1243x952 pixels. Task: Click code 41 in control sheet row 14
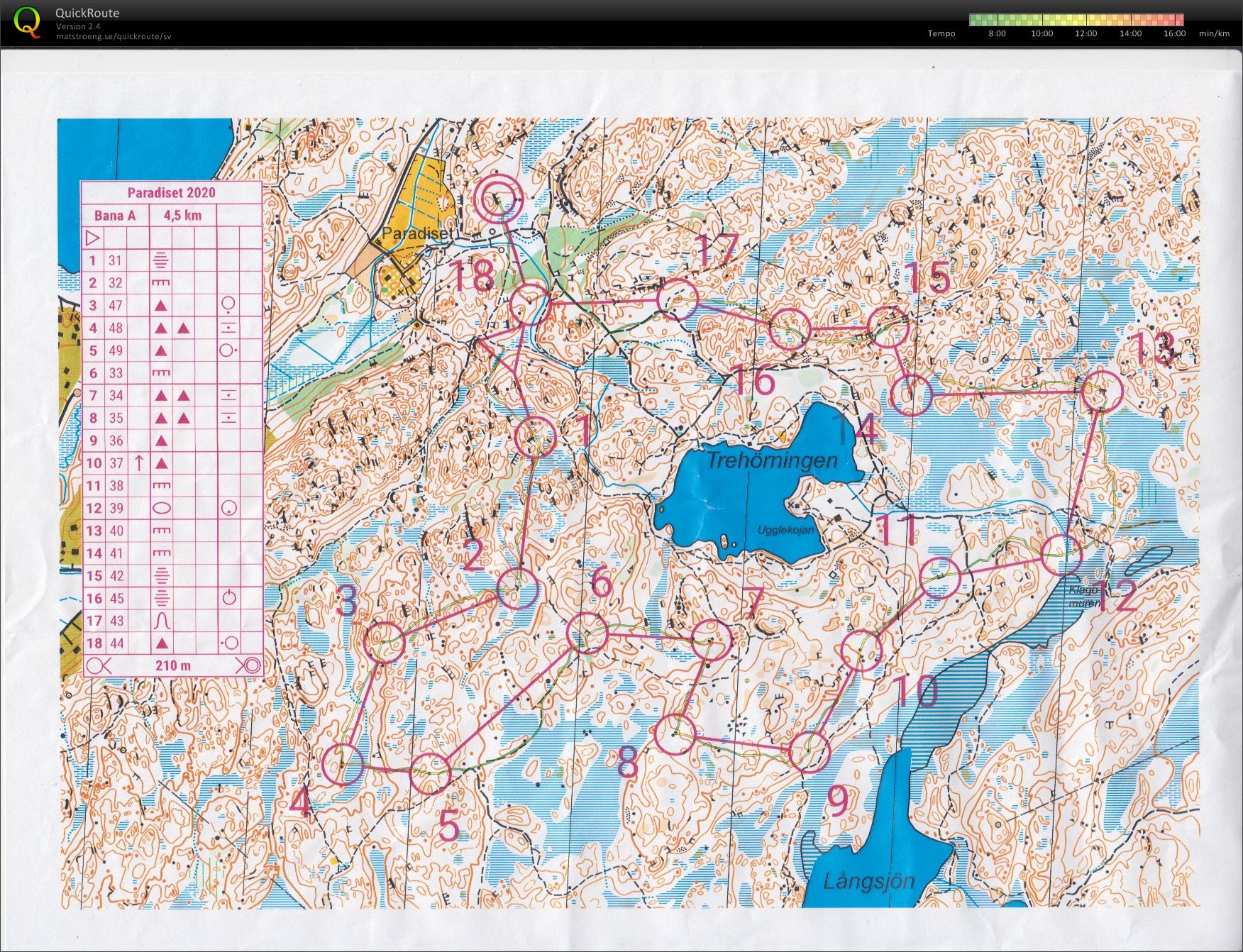116,553
